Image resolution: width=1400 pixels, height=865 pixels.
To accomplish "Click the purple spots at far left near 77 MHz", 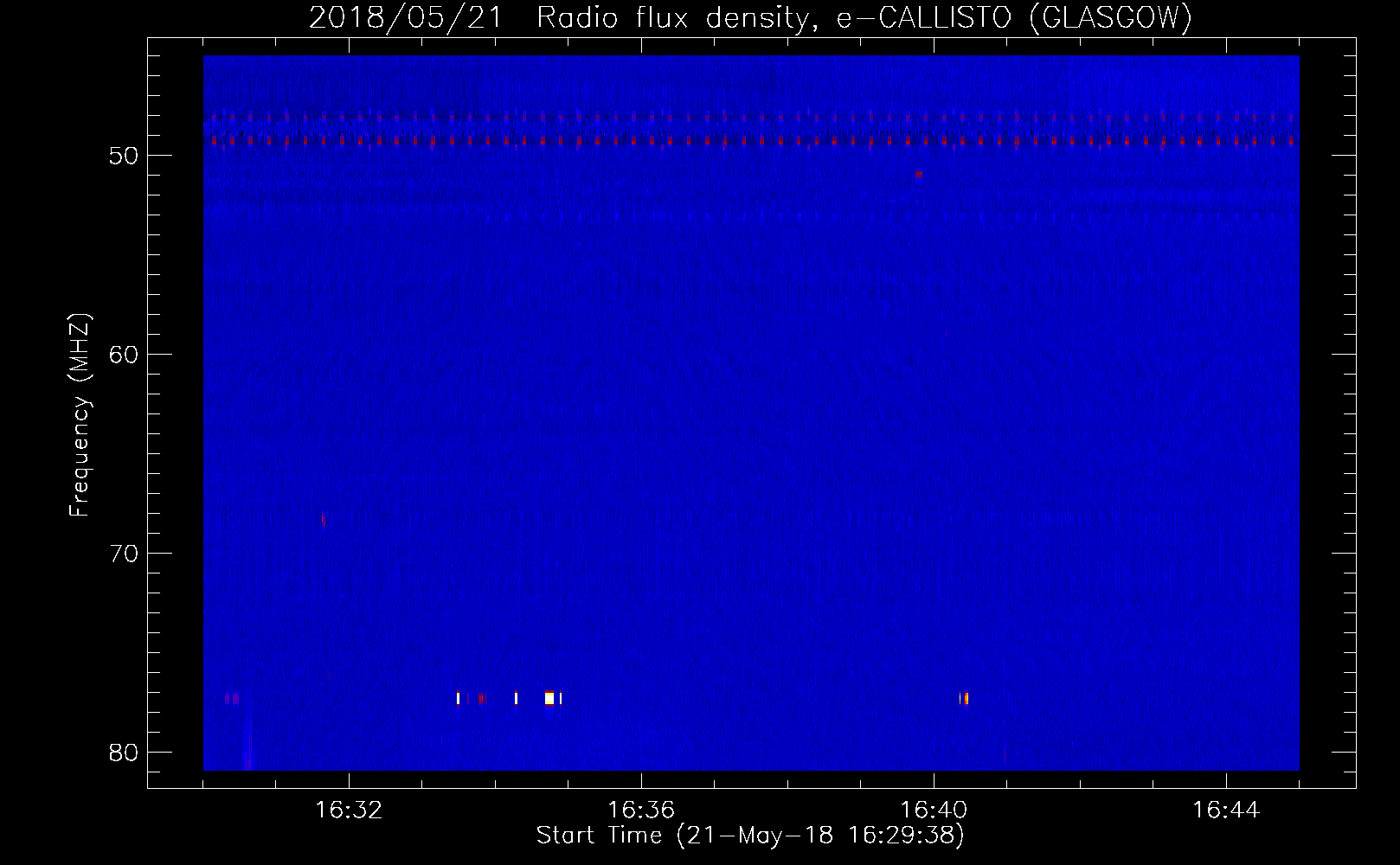I will tap(231, 698).
